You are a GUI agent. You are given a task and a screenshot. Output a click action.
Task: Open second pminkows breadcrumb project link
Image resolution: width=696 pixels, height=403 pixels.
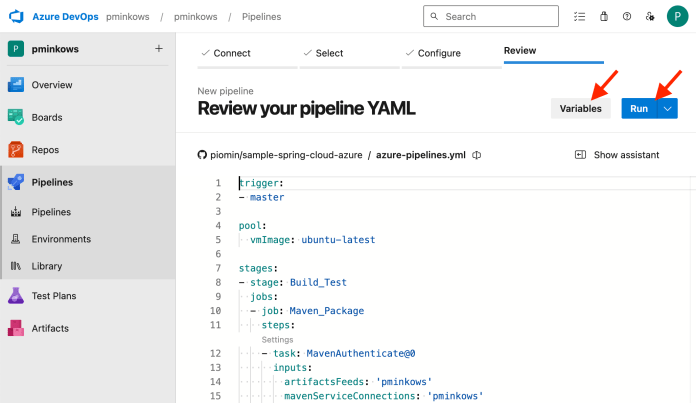point(195,16)
